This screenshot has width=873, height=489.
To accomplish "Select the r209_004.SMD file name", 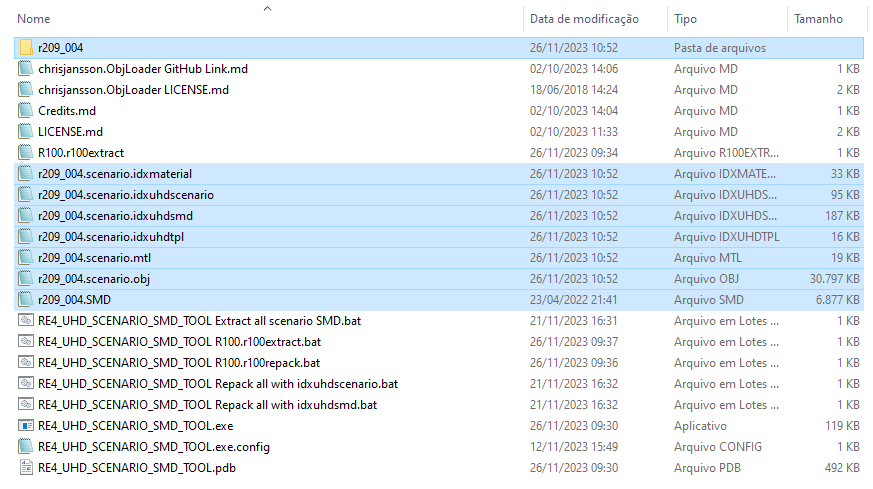I will coord(75,300).
